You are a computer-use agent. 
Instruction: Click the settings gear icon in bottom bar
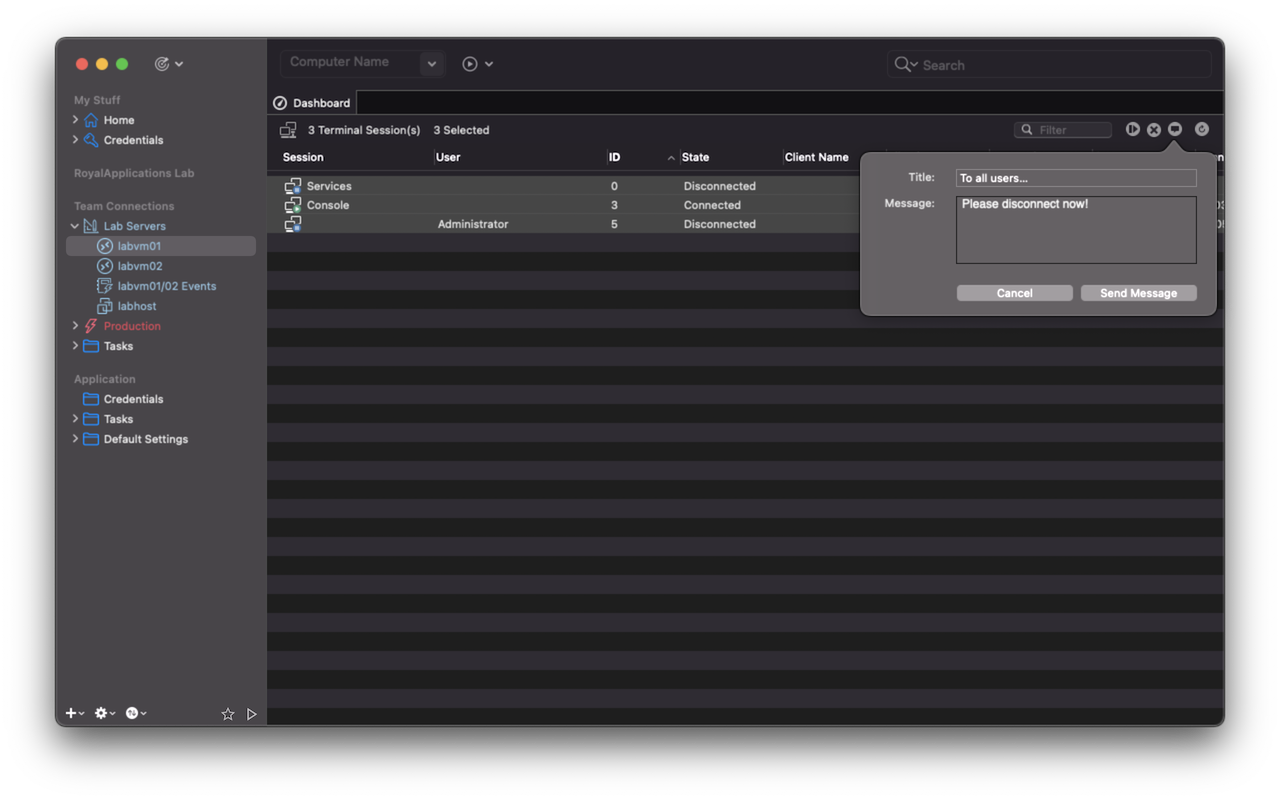(x=100, y=713)
